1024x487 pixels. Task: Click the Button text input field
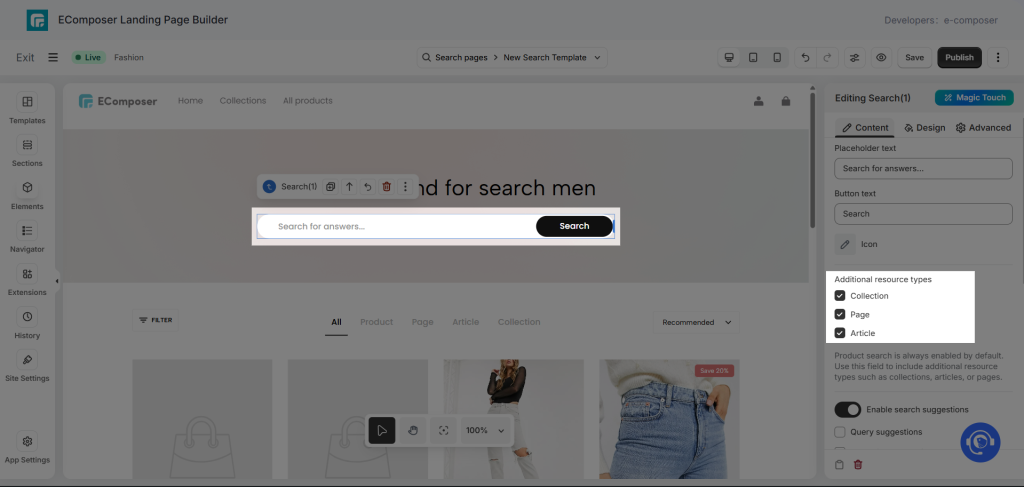click(x=923, y=214)
